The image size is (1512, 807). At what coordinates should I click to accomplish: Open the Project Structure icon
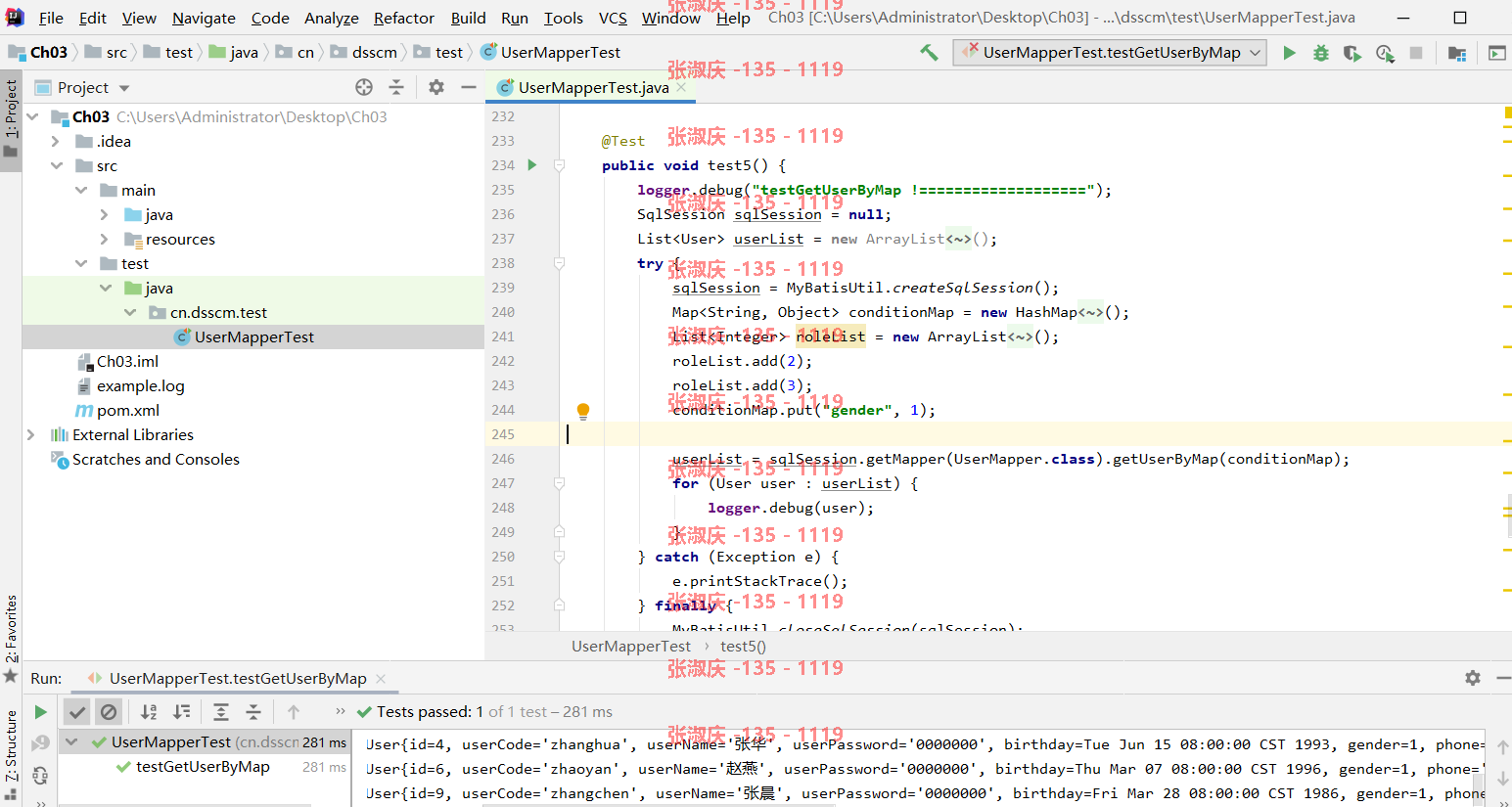1457,53
